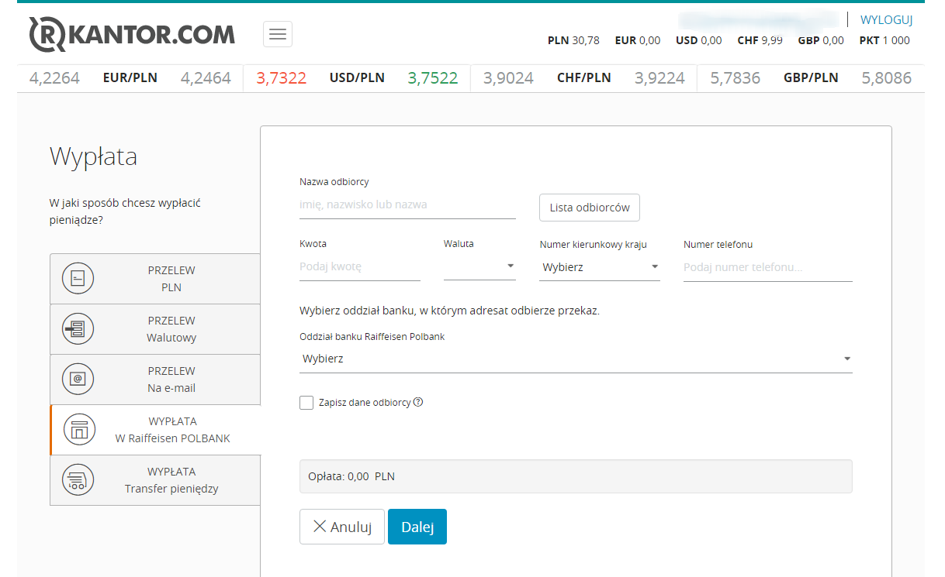Viewport: 945px width, 577px height.
Task: Click the CHF 9,99 balance
Action: coord(759,40)
